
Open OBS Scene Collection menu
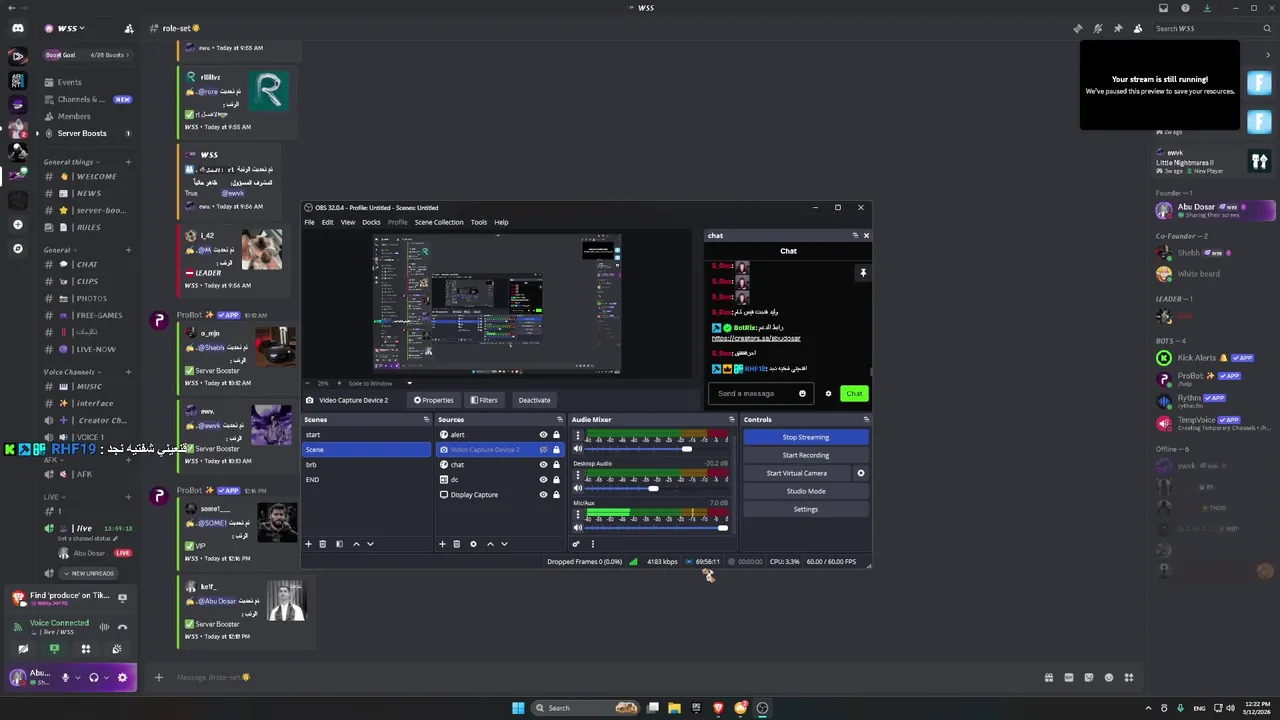[439, 222]
